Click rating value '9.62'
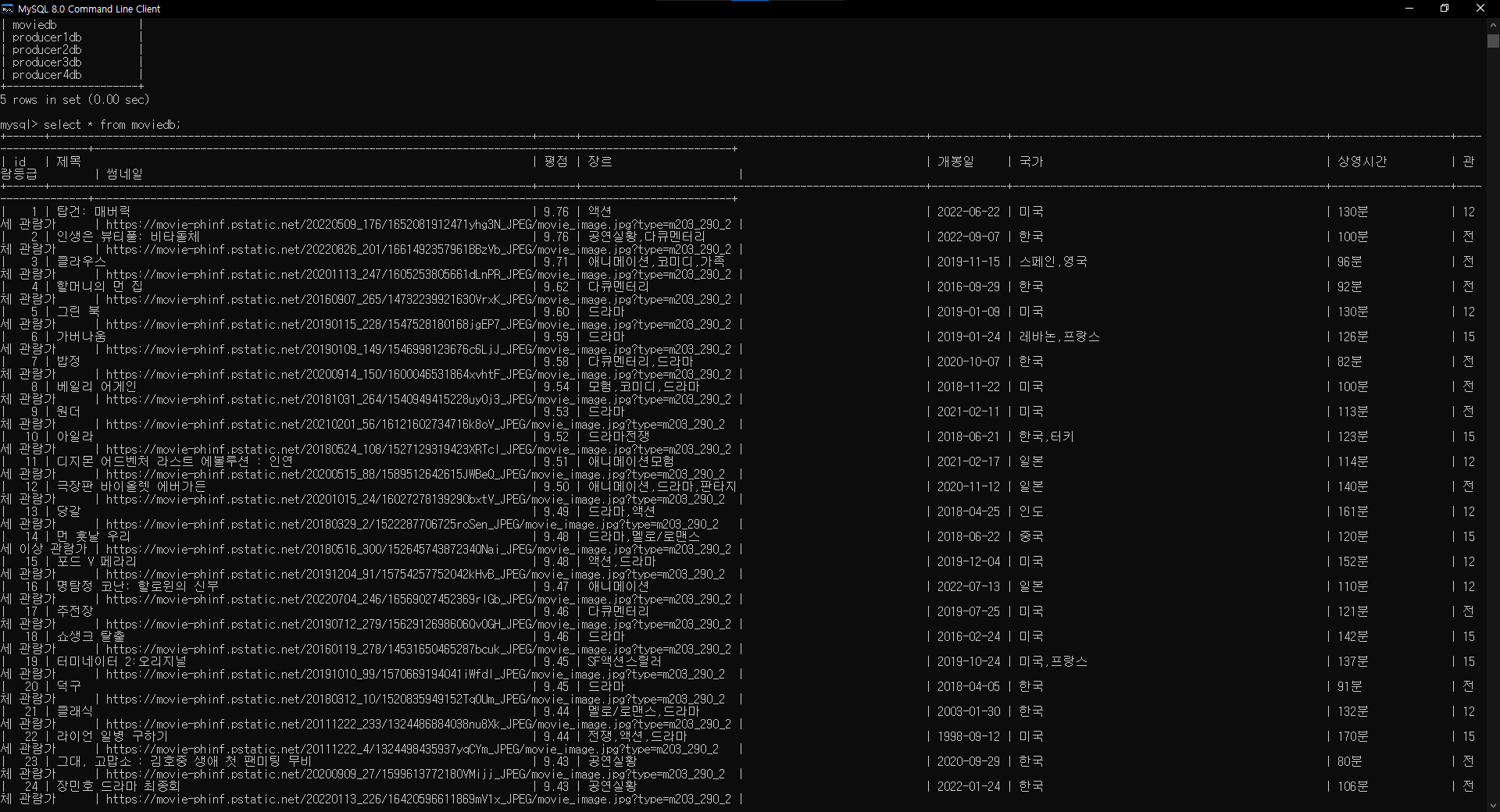 coord(556,287)
